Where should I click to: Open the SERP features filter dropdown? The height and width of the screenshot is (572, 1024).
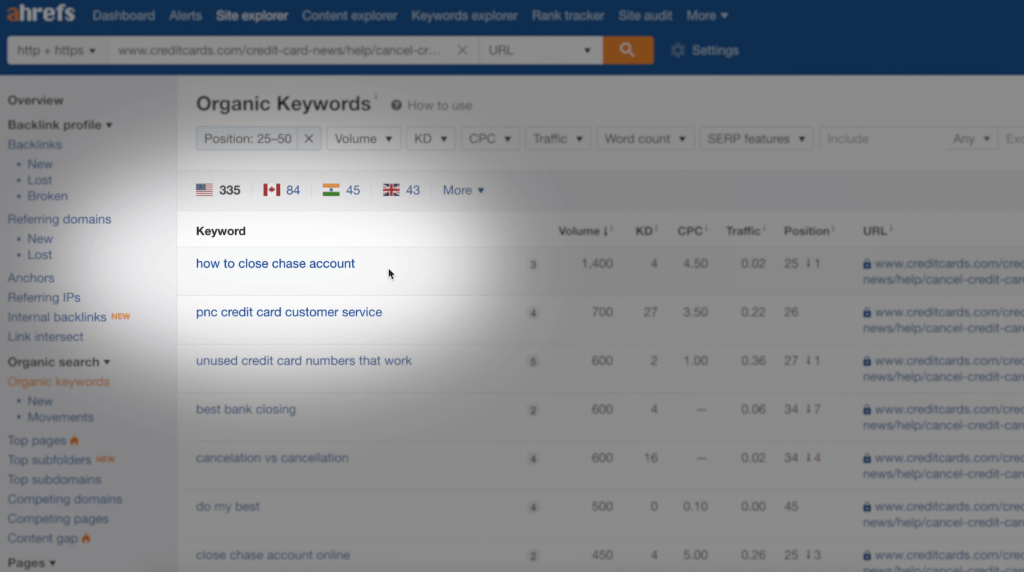756,138
